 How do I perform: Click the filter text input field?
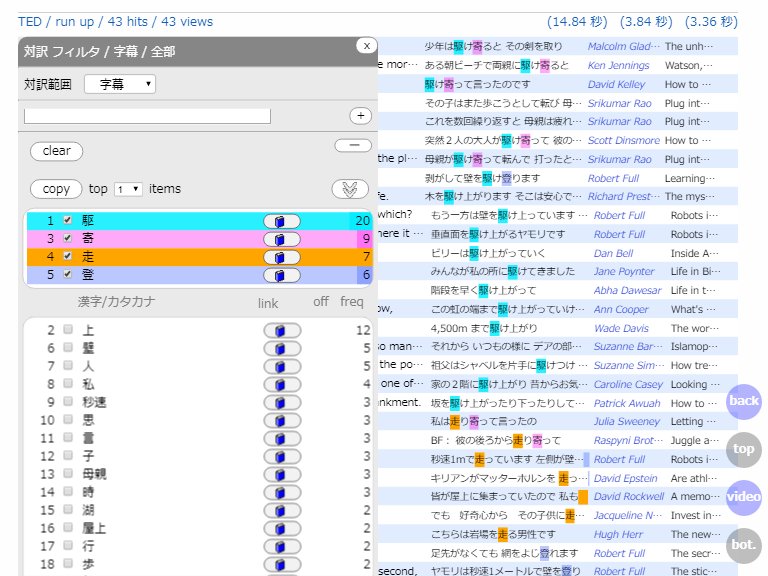[x=147, y=116]
